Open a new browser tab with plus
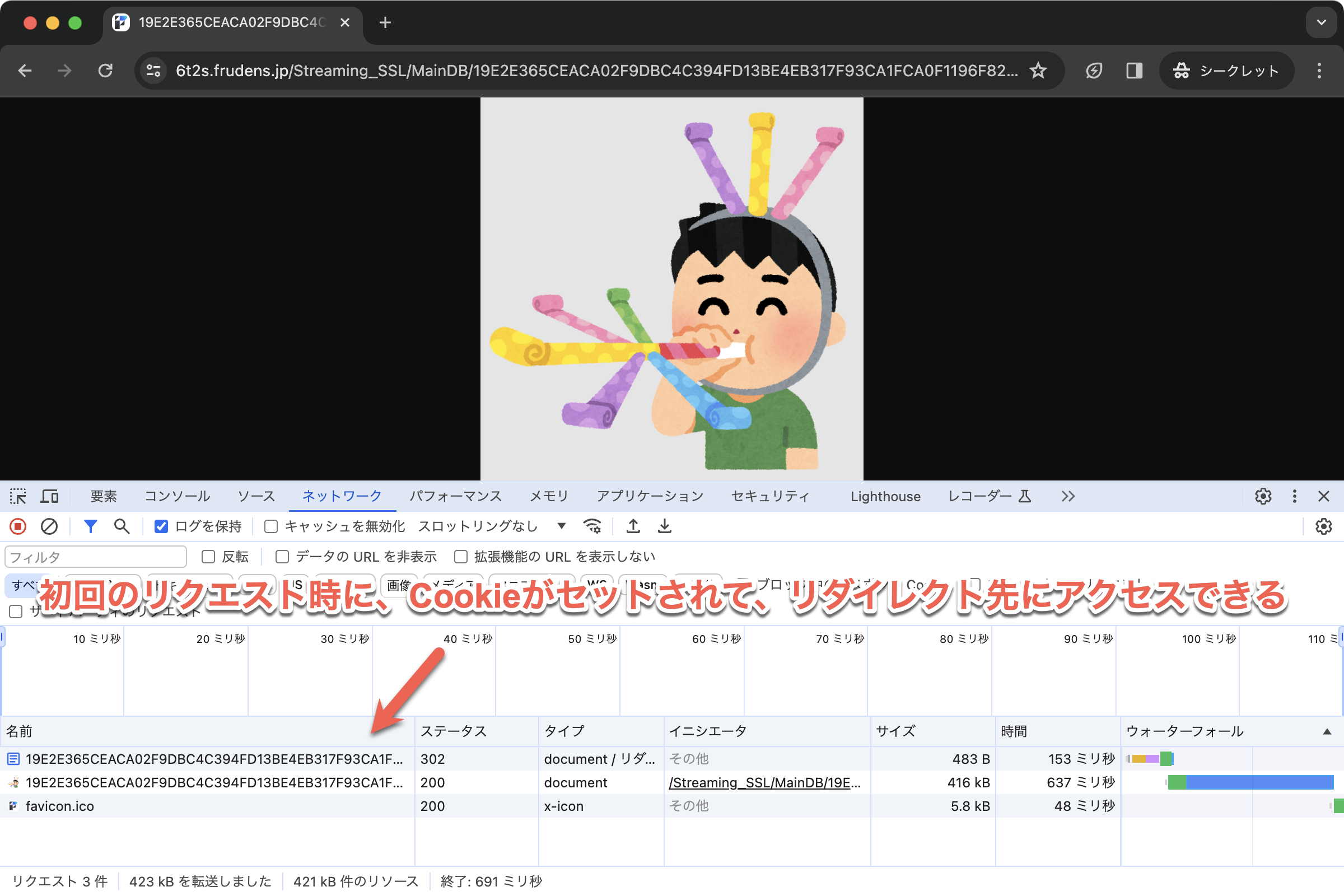The image size is (1344, 896). click(385, 22)
